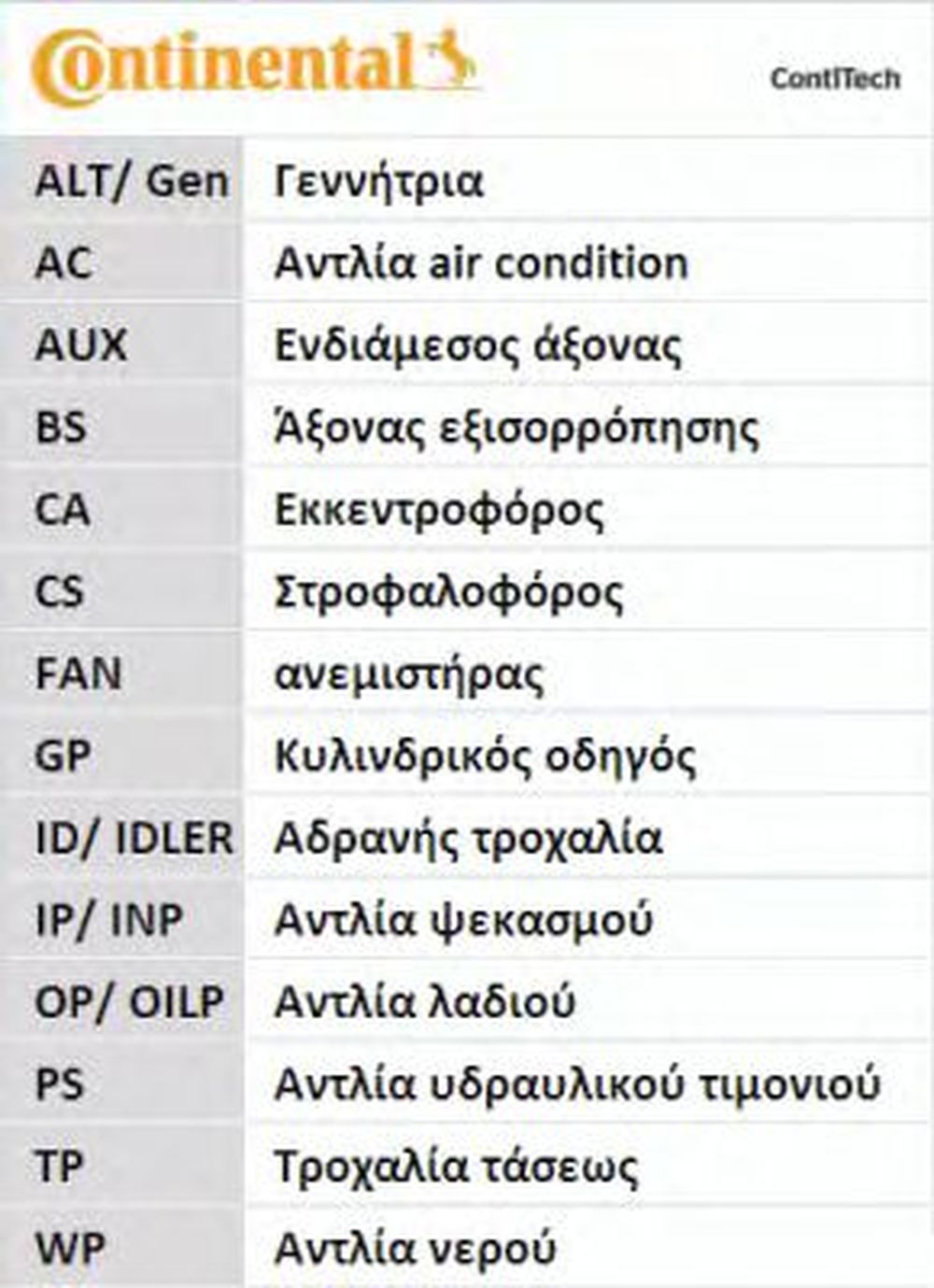Click the Κυλινδρικός οδηγός text
This screenshot has width=934, height=1288.
(485, 757)
